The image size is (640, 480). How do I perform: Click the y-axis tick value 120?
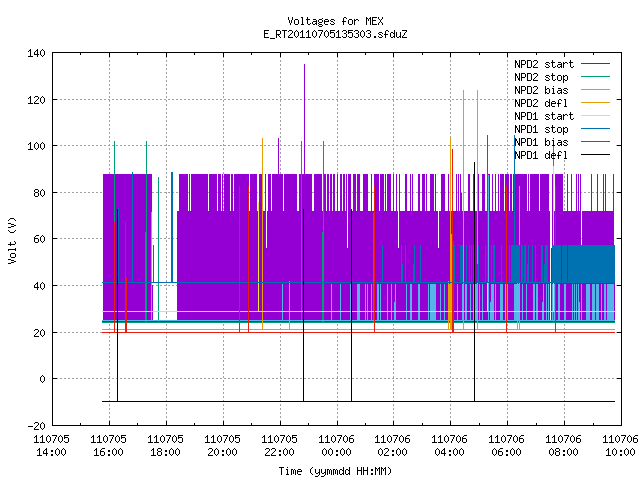click(x=36, y=100)
